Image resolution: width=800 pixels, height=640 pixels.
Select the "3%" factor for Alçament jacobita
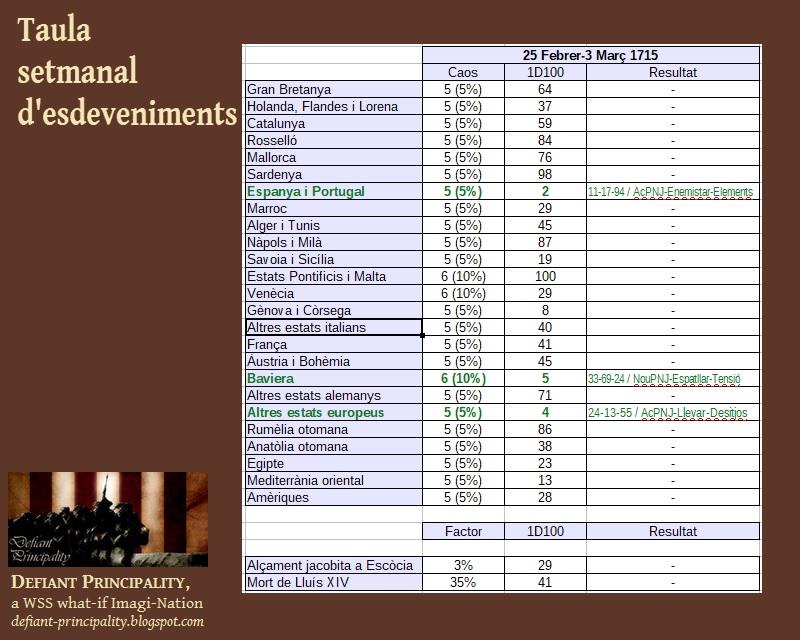(463, 565)
